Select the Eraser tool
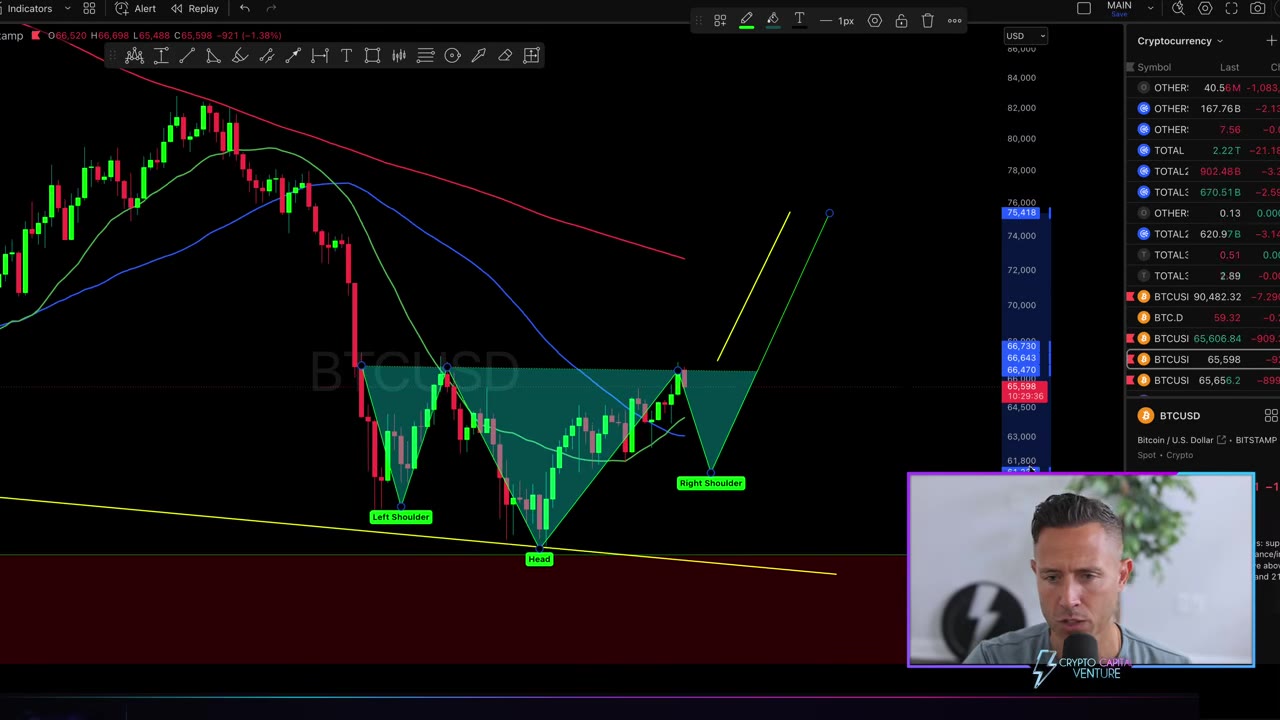Screen dimensions: 1280x720 click(505, 56)
